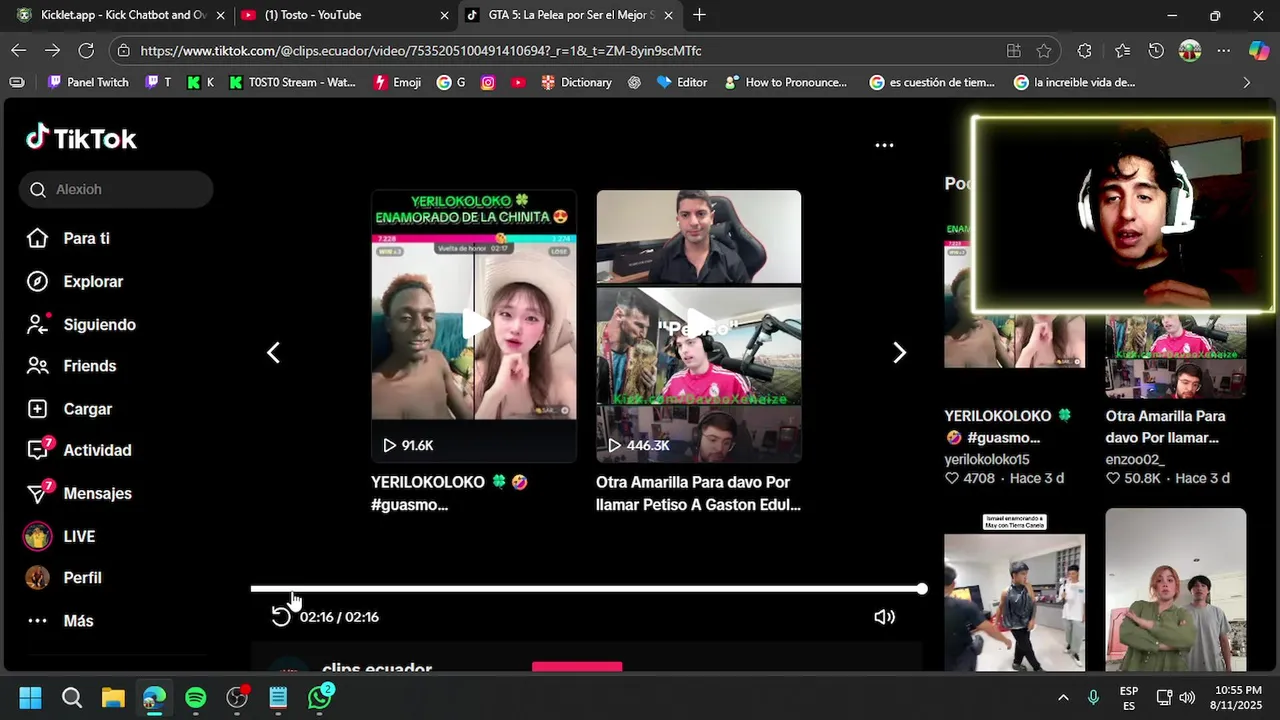This screenshot has height=720, width=1280.
Task: Reload the TikTok page
Action: (x=86, y=50)
